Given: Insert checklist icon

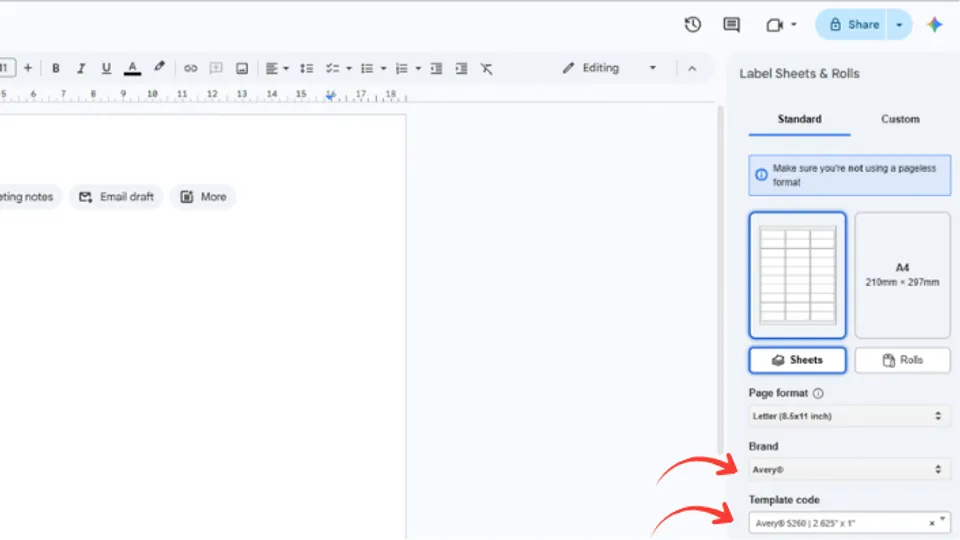Looking at the screenshot, I should [332, 68].
